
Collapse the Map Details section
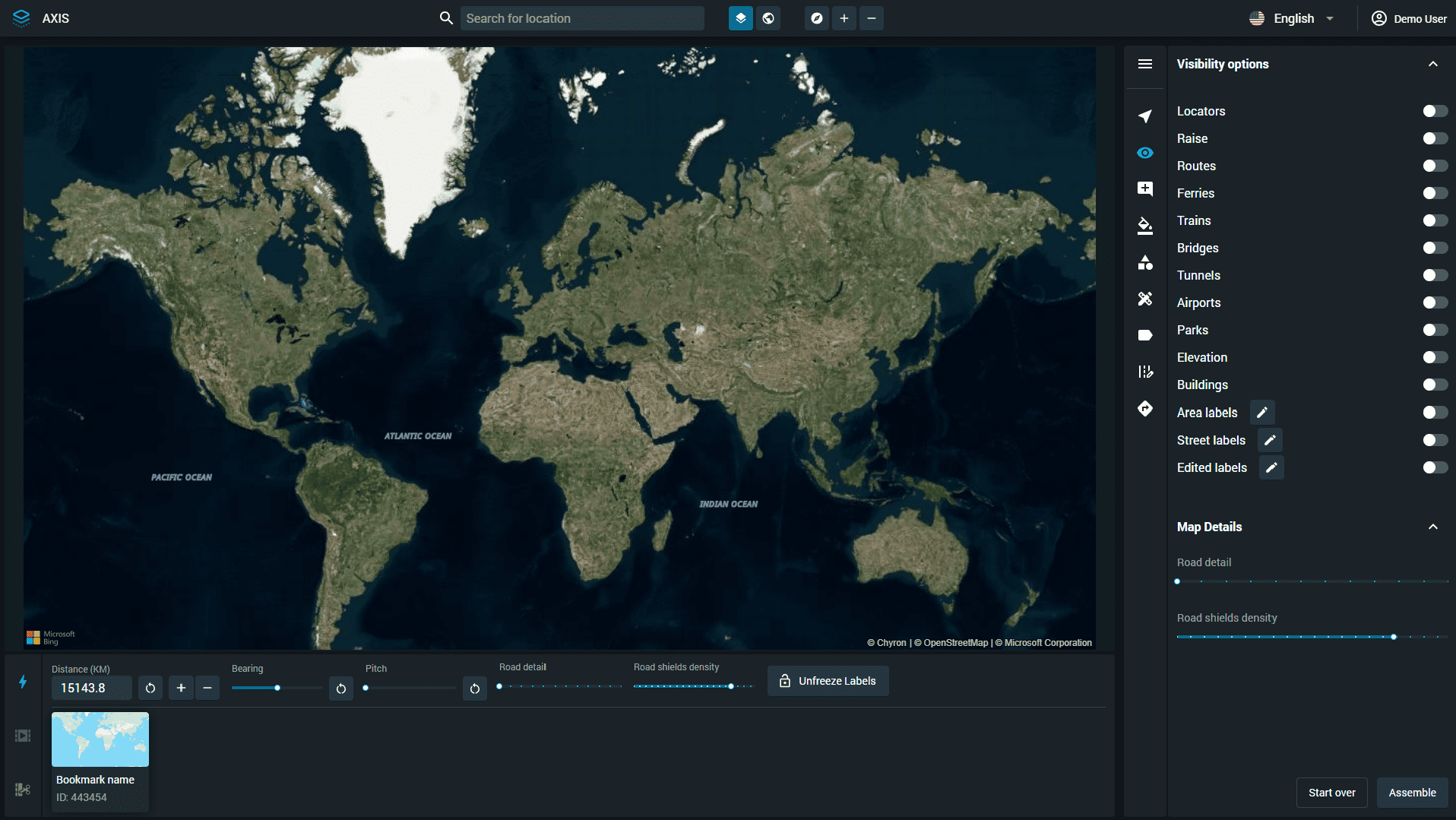point(1432,527)
